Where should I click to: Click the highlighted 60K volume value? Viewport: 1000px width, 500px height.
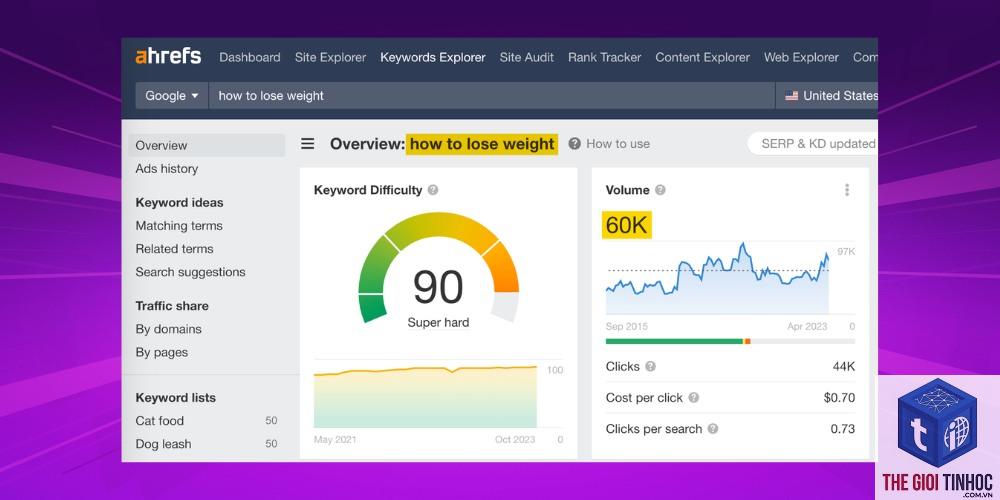coord(627,224)
